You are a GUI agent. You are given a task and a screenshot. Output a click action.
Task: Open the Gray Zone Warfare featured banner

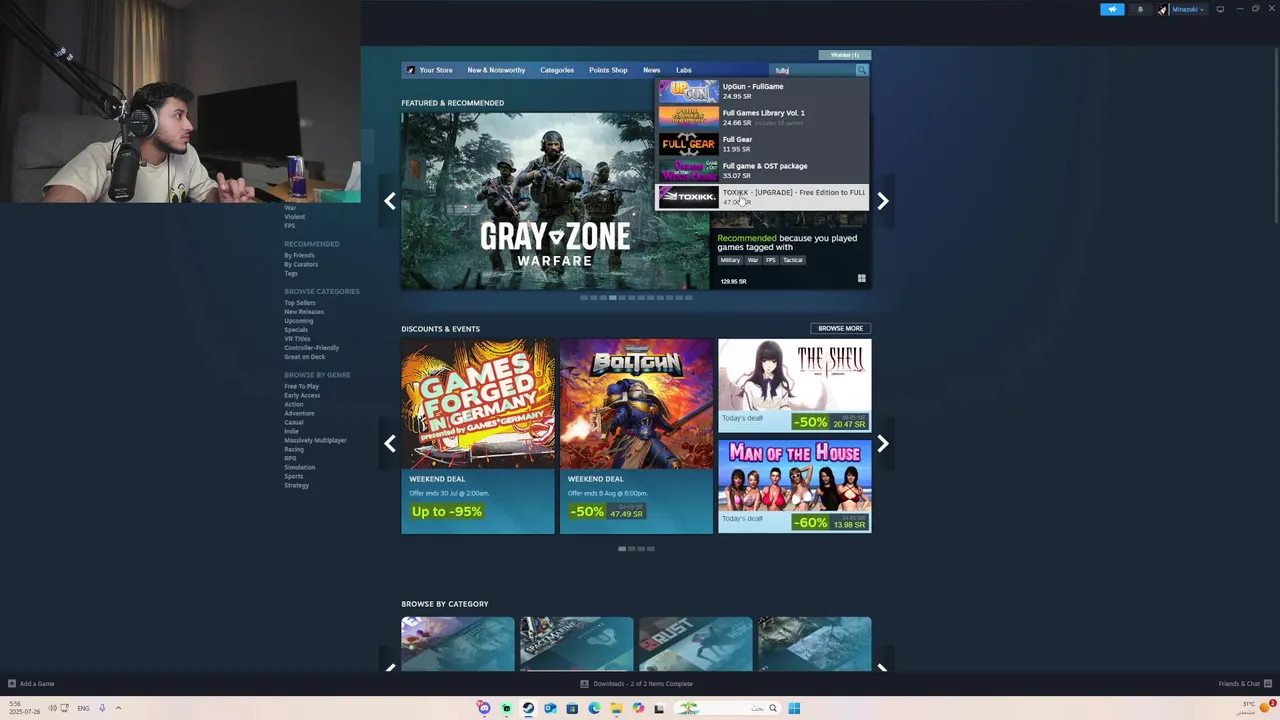555,201
